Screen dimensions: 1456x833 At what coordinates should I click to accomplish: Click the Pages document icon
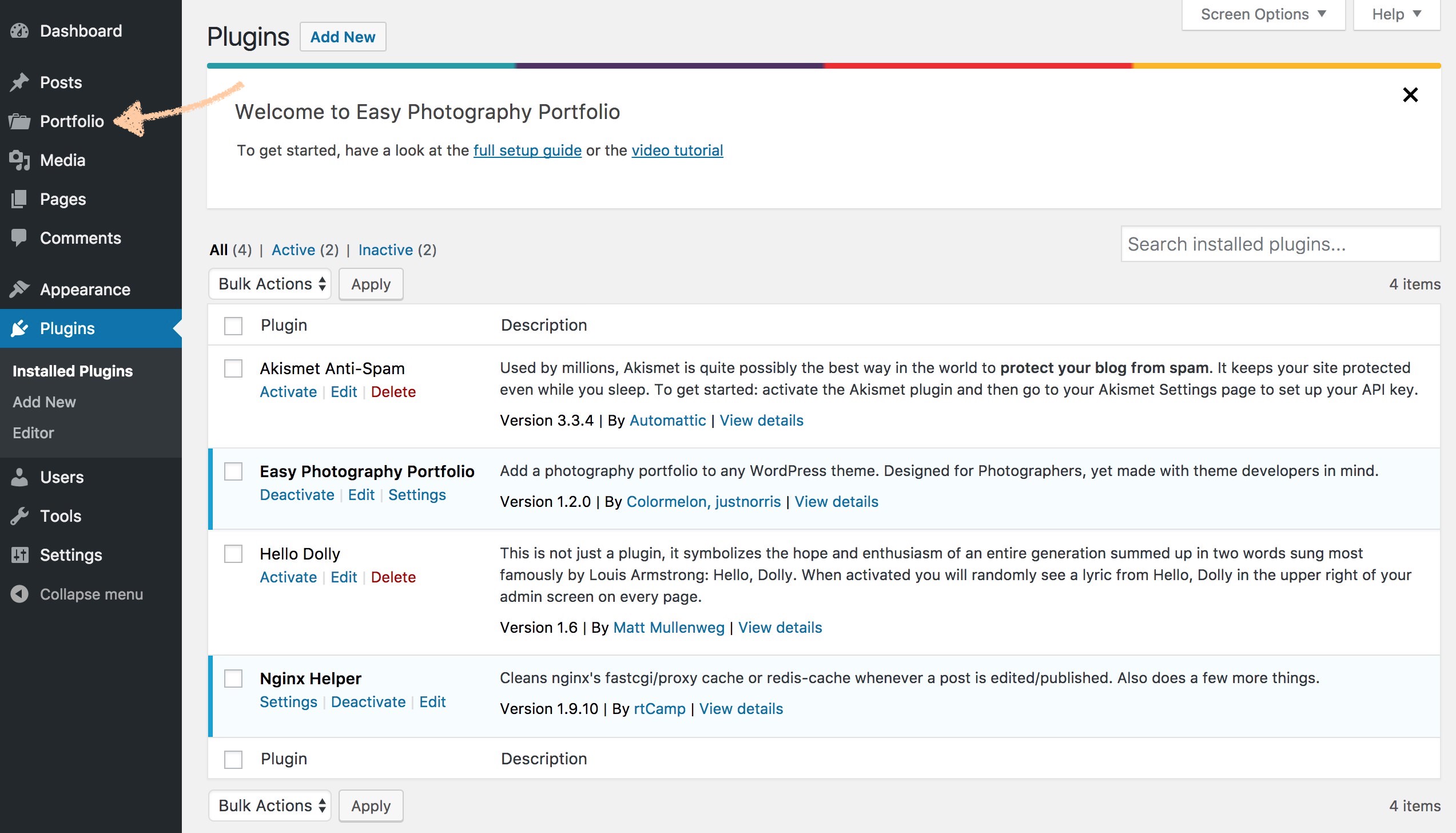(19, 199)
